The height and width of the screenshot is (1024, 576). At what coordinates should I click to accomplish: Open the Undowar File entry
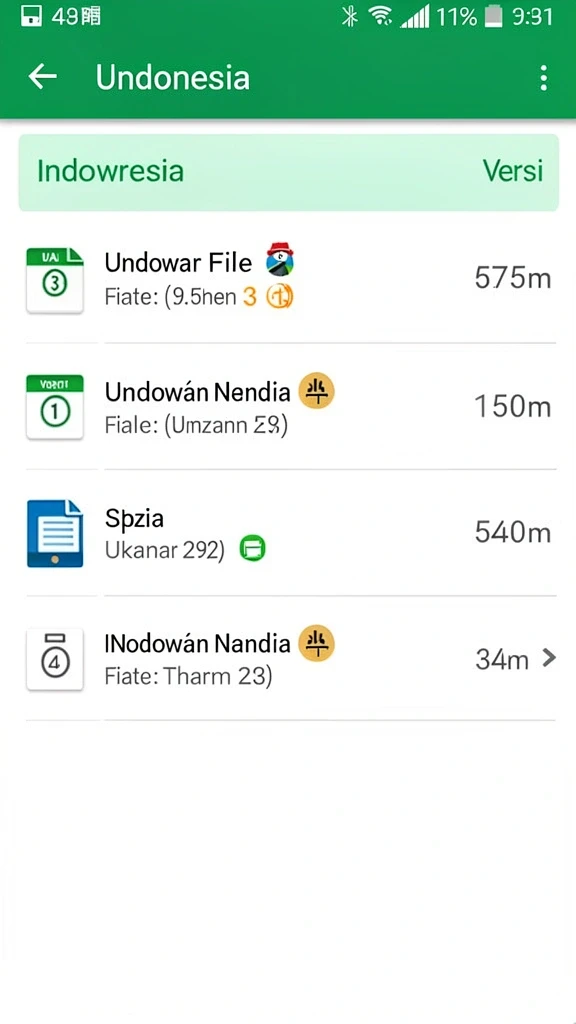291,279
